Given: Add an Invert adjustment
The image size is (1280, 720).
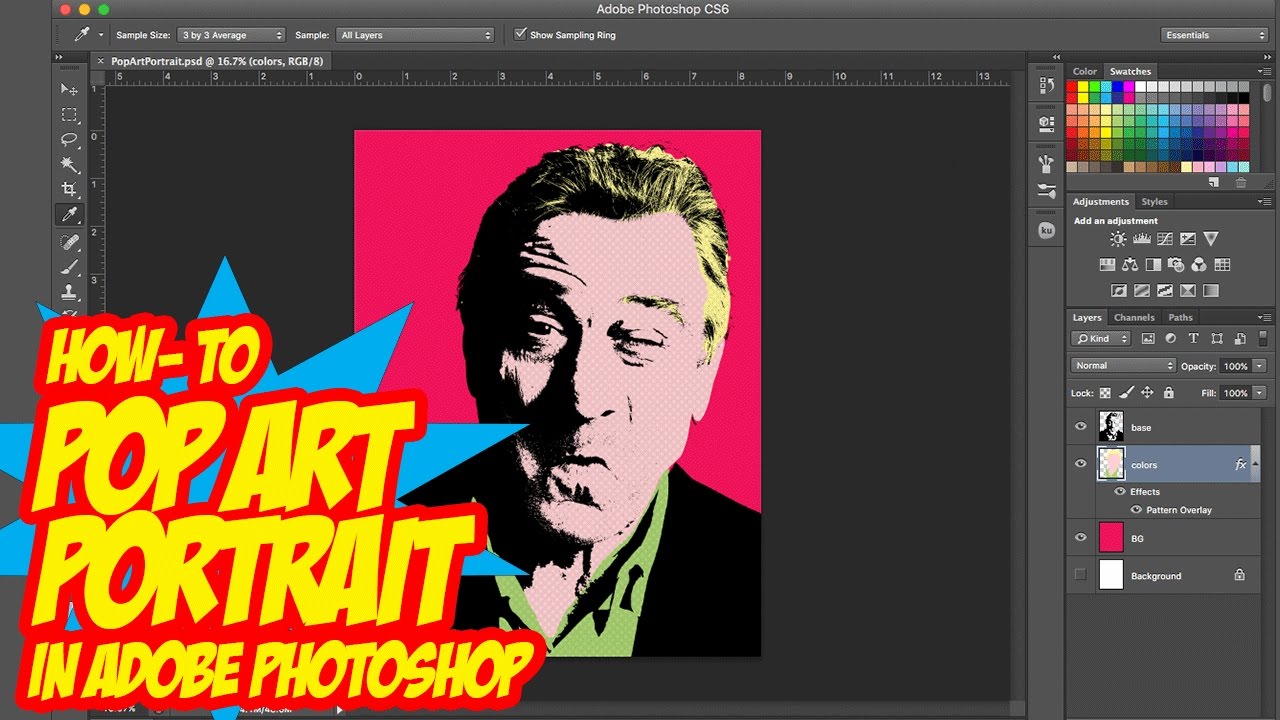Looking at the screenshot, I should [x=1119, y=291].
